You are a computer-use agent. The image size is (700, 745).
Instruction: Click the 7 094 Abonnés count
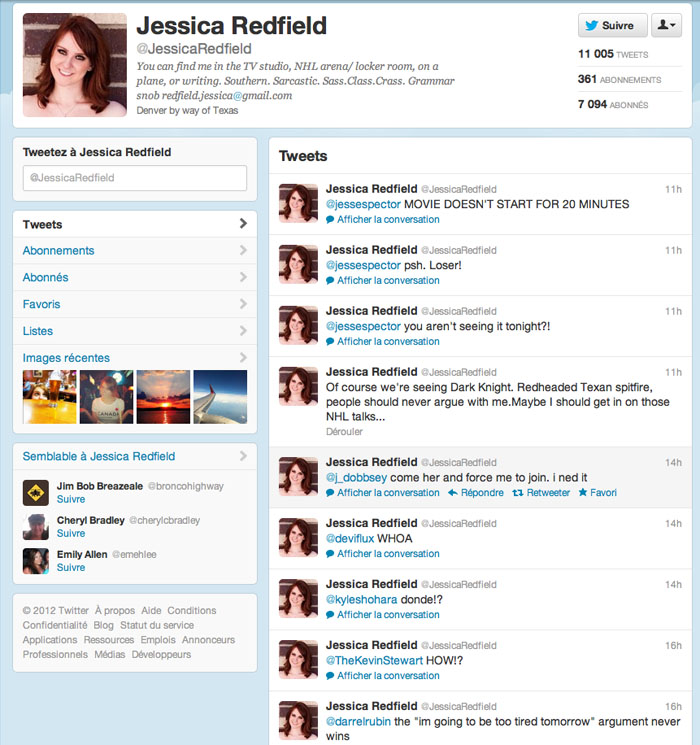[x=613, y=105]
